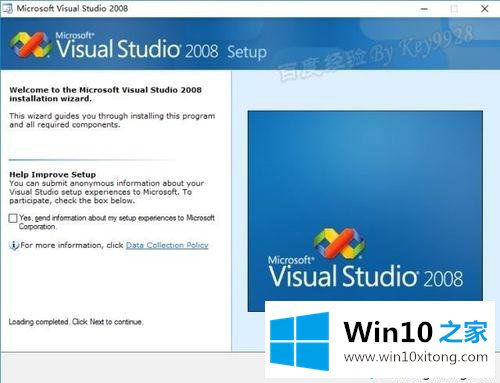Close the Visual Studio 2008 setup window

[x=485, y=9]
